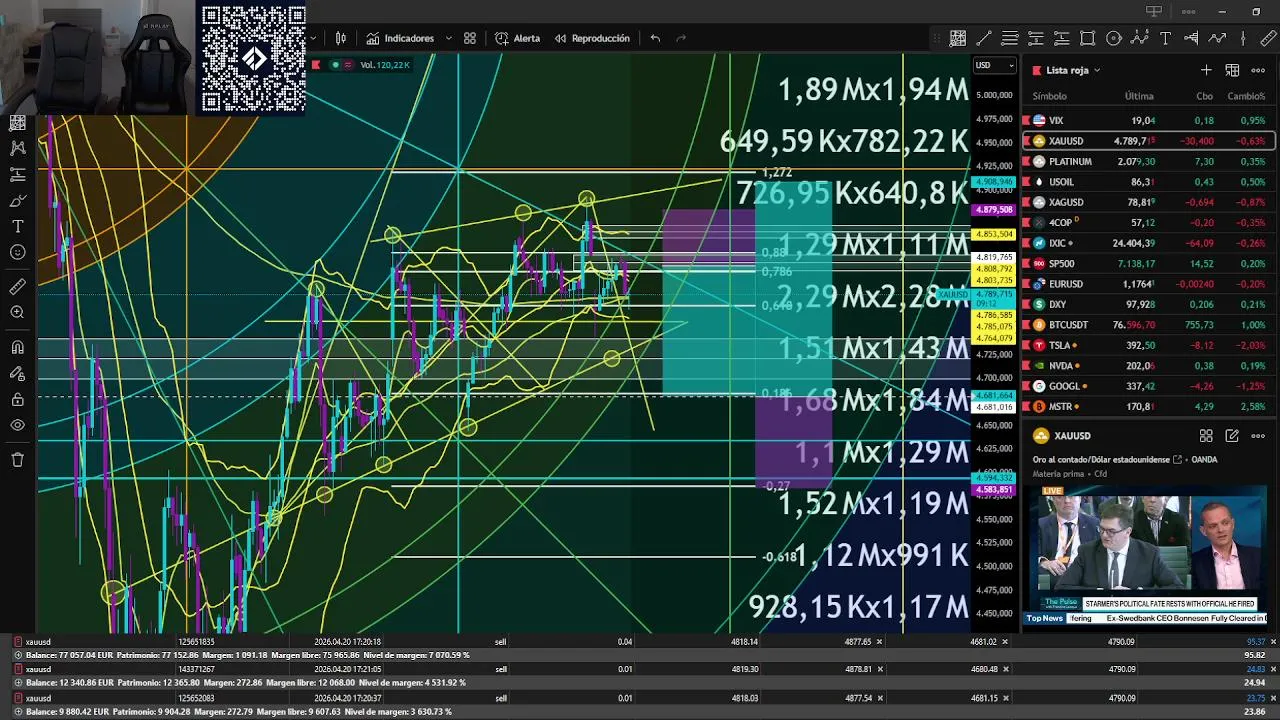Image resolution: width=1280 pixels, height=720 pixels.
Task: Open the USD currency dropdown
Action: [994, 65]
